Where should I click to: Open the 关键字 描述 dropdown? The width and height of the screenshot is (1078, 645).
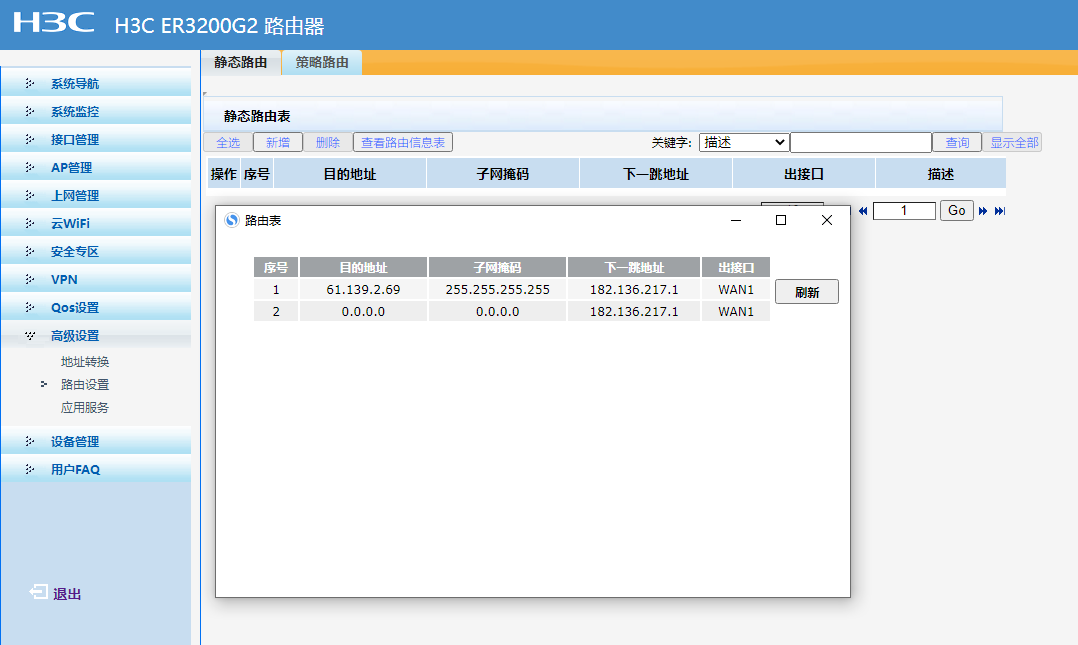[x=744, y=142]
